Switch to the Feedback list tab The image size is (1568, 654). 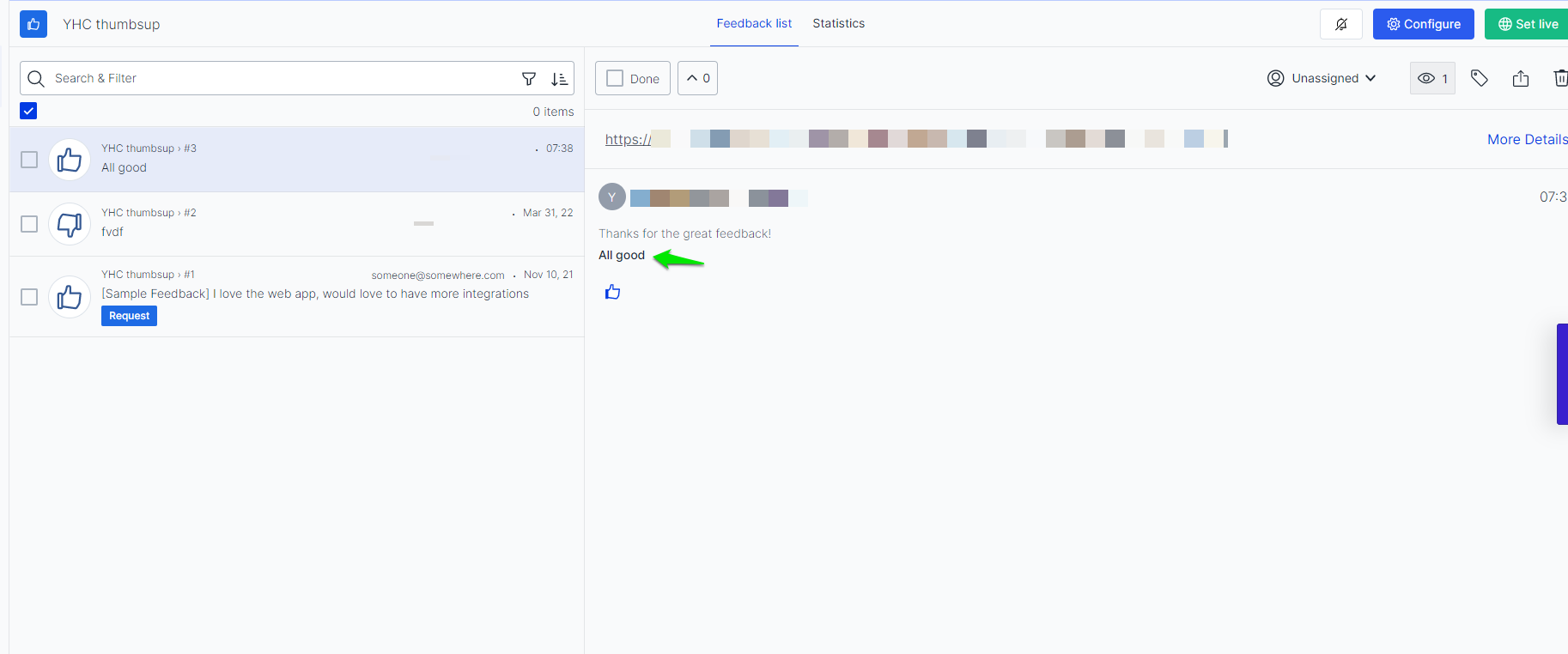(754, 23)
